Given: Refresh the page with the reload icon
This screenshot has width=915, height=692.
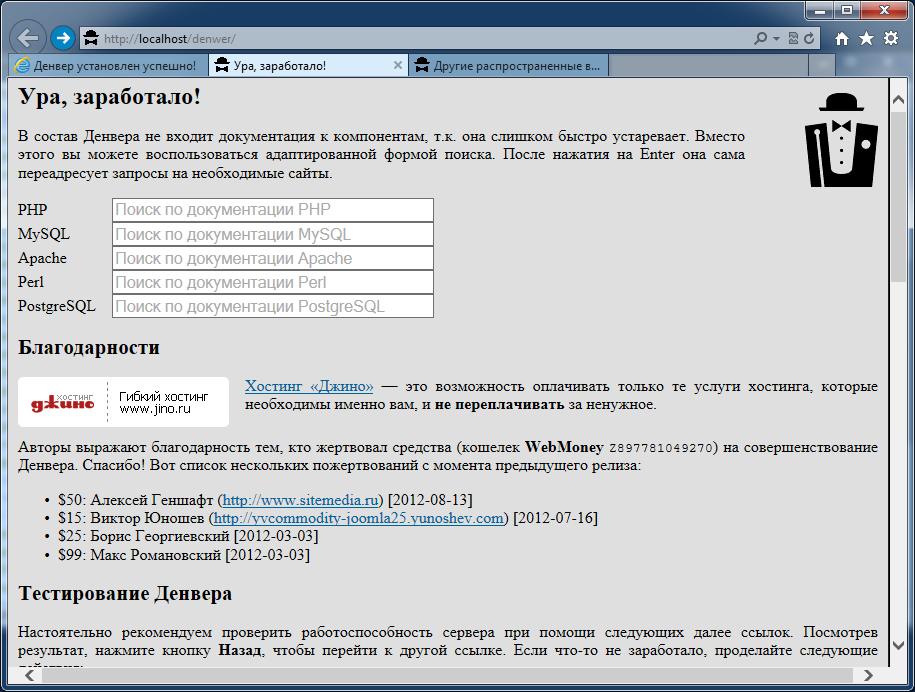Looking at the screenshot, I should [x=808, y=39].
